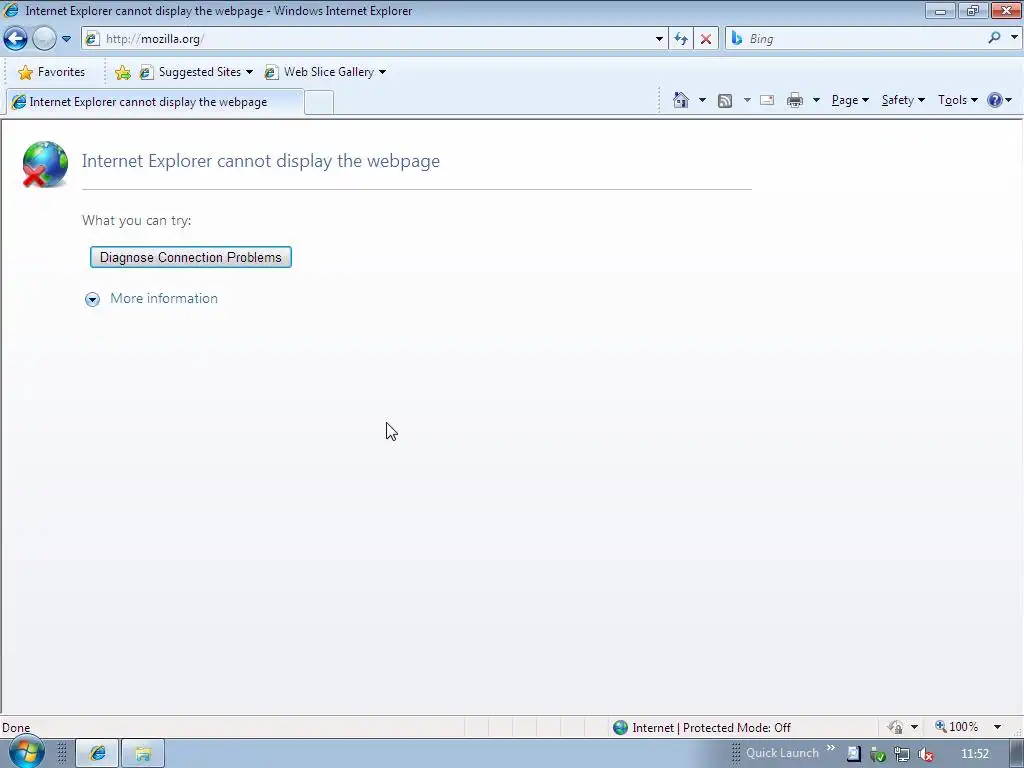Click the Home page icon
Image resolution: width=1024 pixels, height=768 pixels.
click(680, 100)
